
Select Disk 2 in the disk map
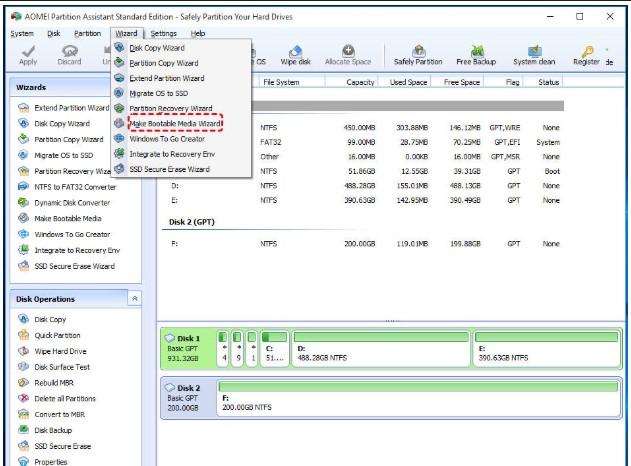[188, 398]
